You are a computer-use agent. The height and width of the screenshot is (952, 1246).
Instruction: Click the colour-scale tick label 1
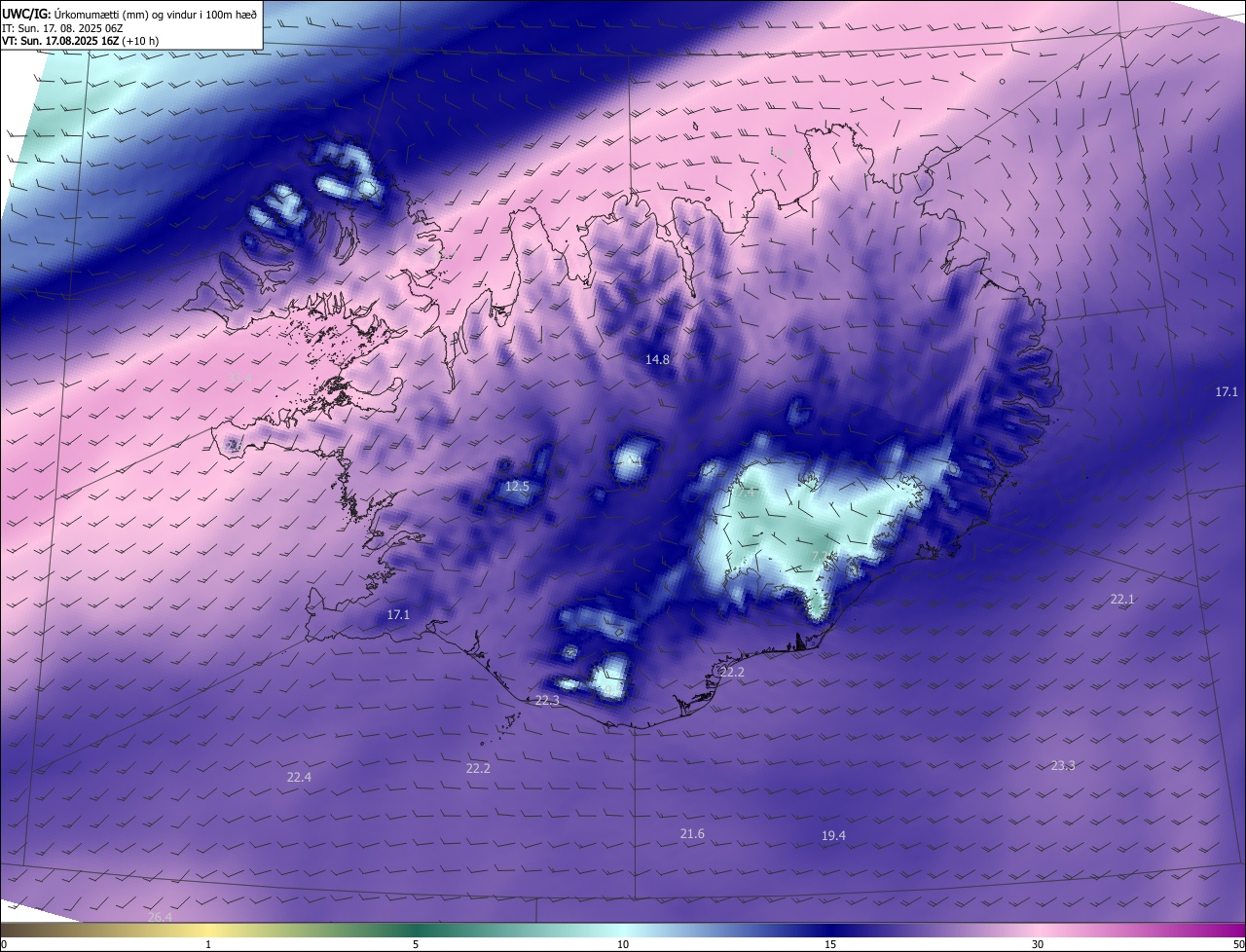pos(208,944)
